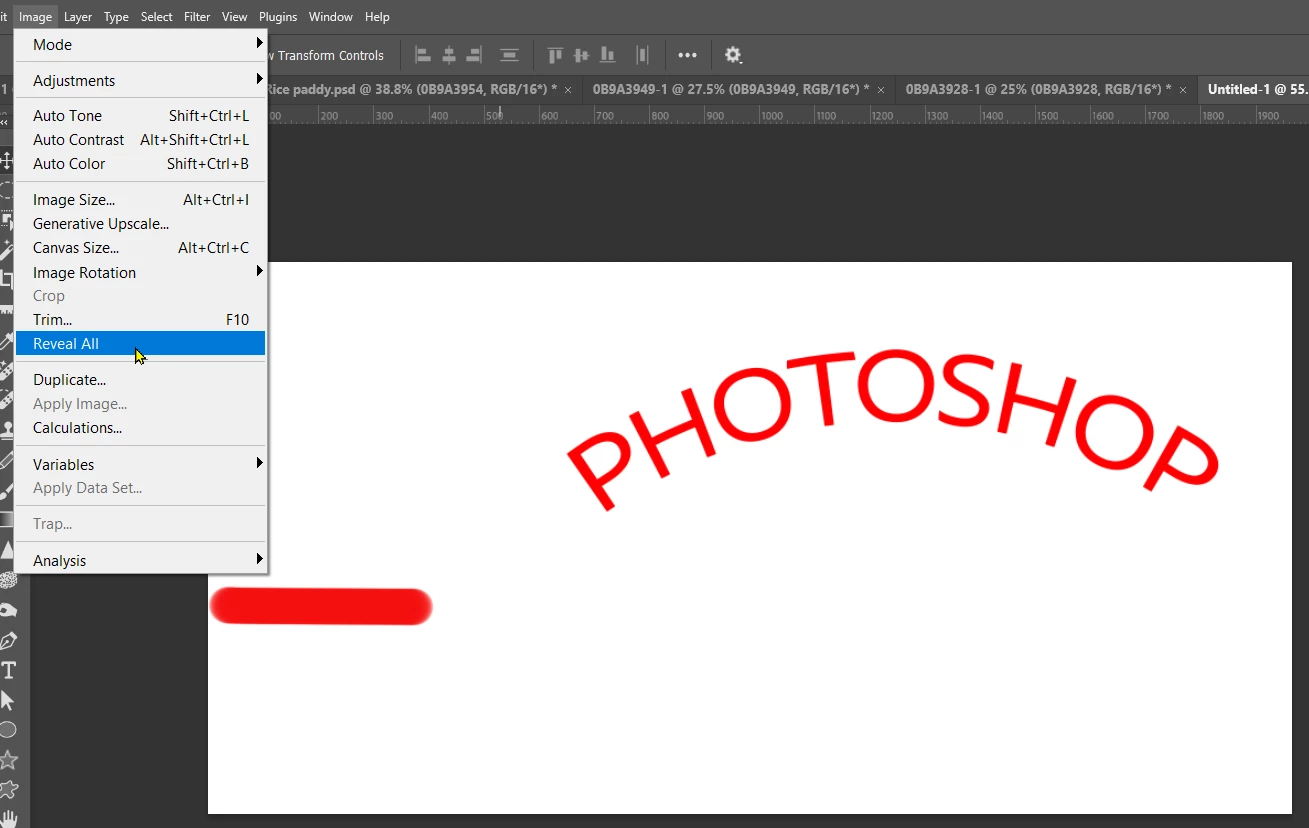Image resolution: width=1309 pixels, height=828 pixels.
Task: Choose Generative Upscale... menu entry
Action: [x=141, y=223]
